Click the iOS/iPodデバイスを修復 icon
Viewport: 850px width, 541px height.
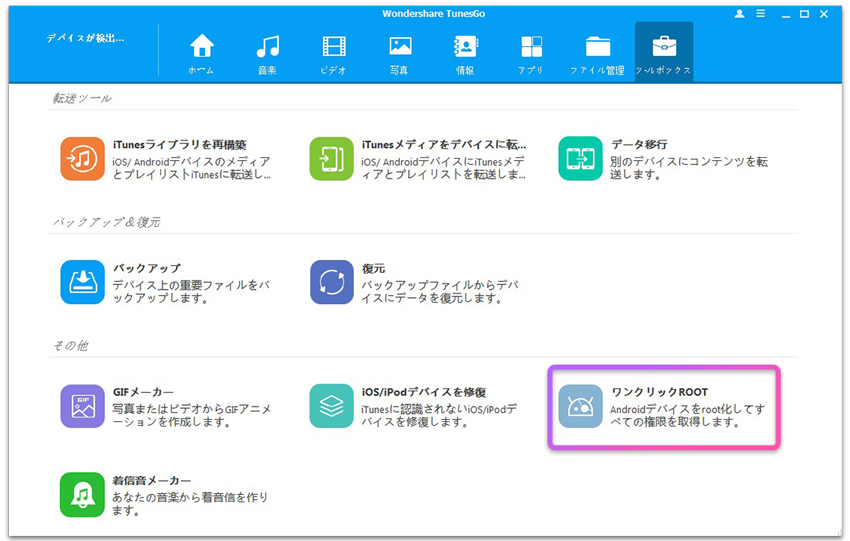[331, 406]
